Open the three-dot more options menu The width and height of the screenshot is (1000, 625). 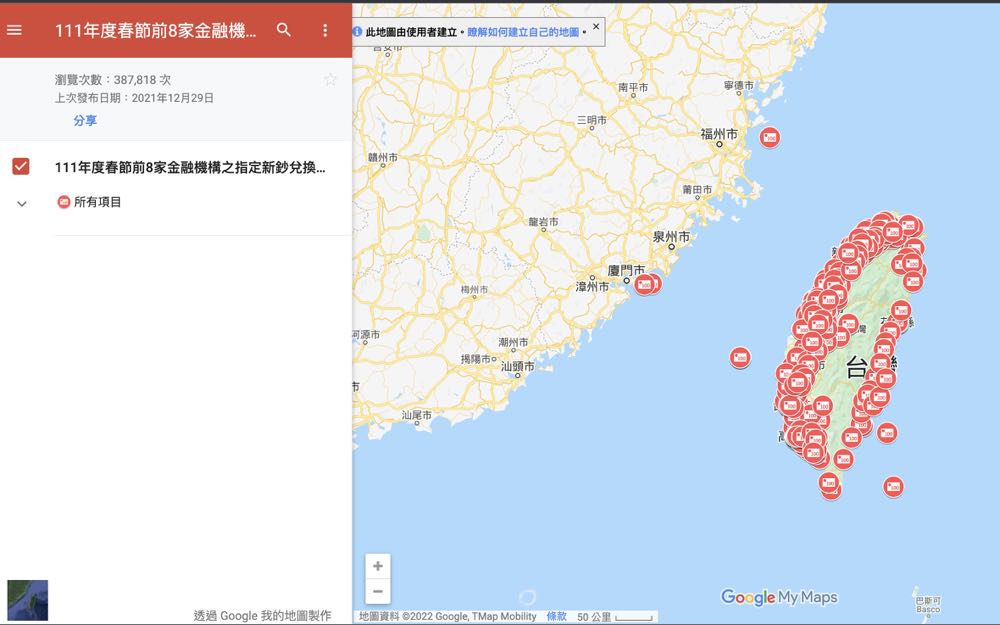click(325, 30)
